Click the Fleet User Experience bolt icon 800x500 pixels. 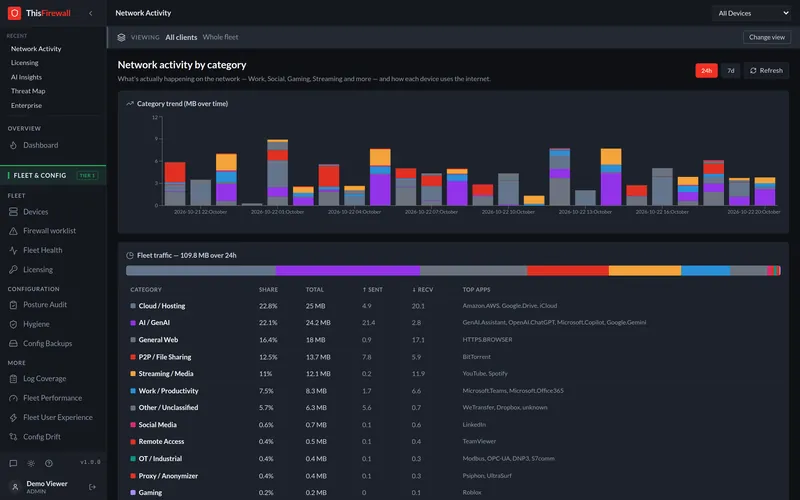(13, 417)
